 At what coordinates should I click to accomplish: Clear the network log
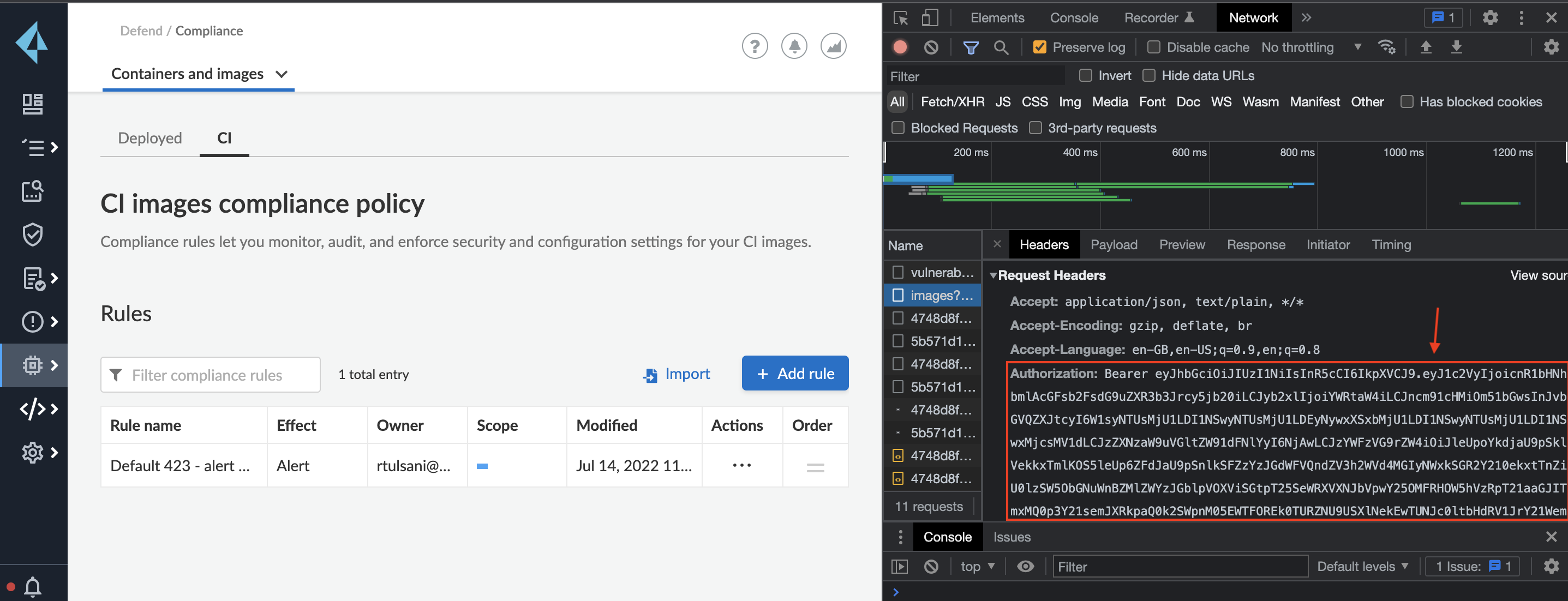point(931,47)
